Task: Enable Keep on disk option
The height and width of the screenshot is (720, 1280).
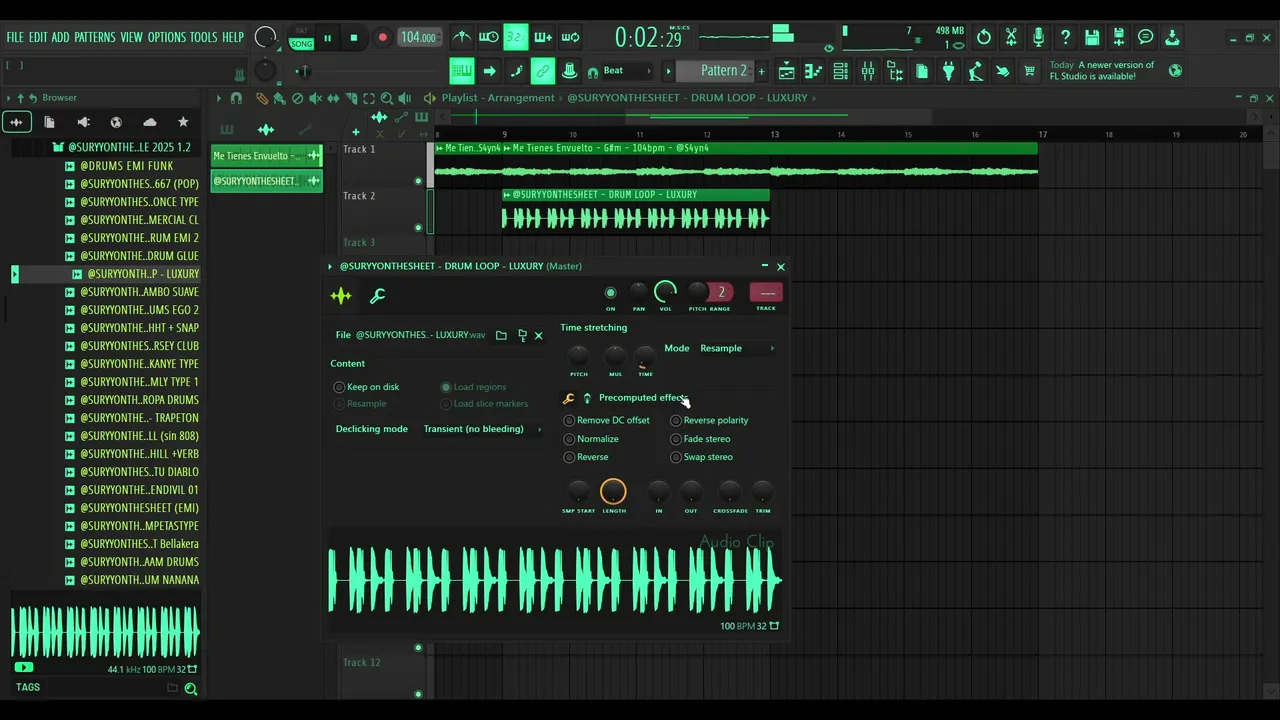Action: [x=367, y=387]
